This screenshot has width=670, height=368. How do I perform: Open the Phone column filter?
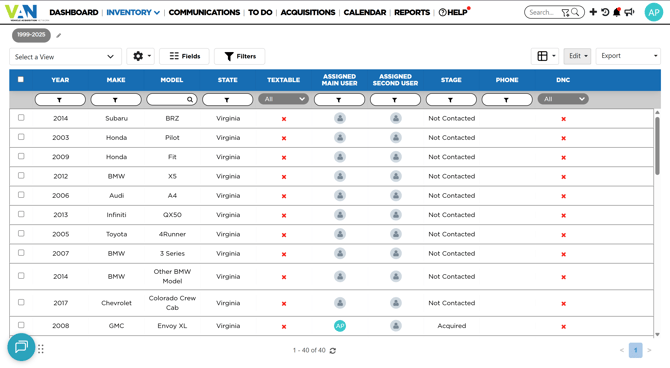click(x=507, y=100)
